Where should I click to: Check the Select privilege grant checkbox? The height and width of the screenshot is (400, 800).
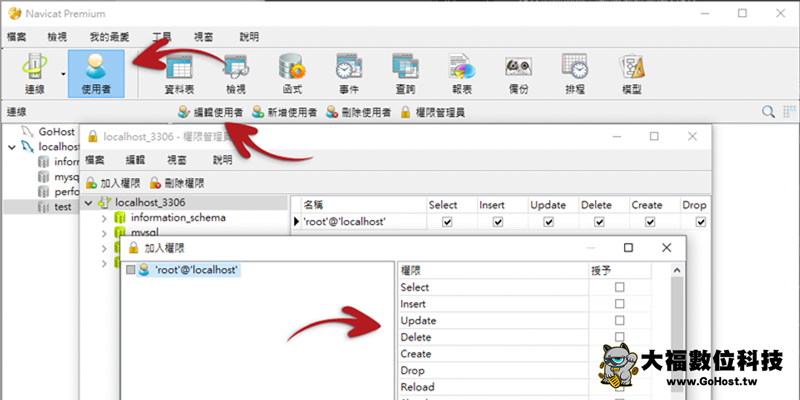click(x=619, y=288)
